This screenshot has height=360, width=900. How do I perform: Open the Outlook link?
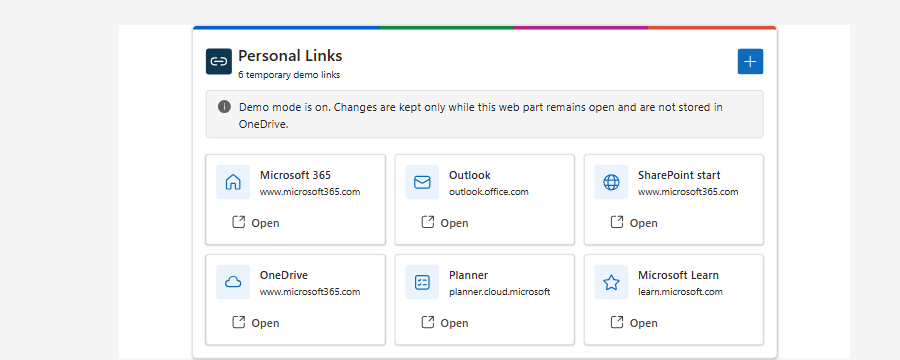(x=445, y=223)
